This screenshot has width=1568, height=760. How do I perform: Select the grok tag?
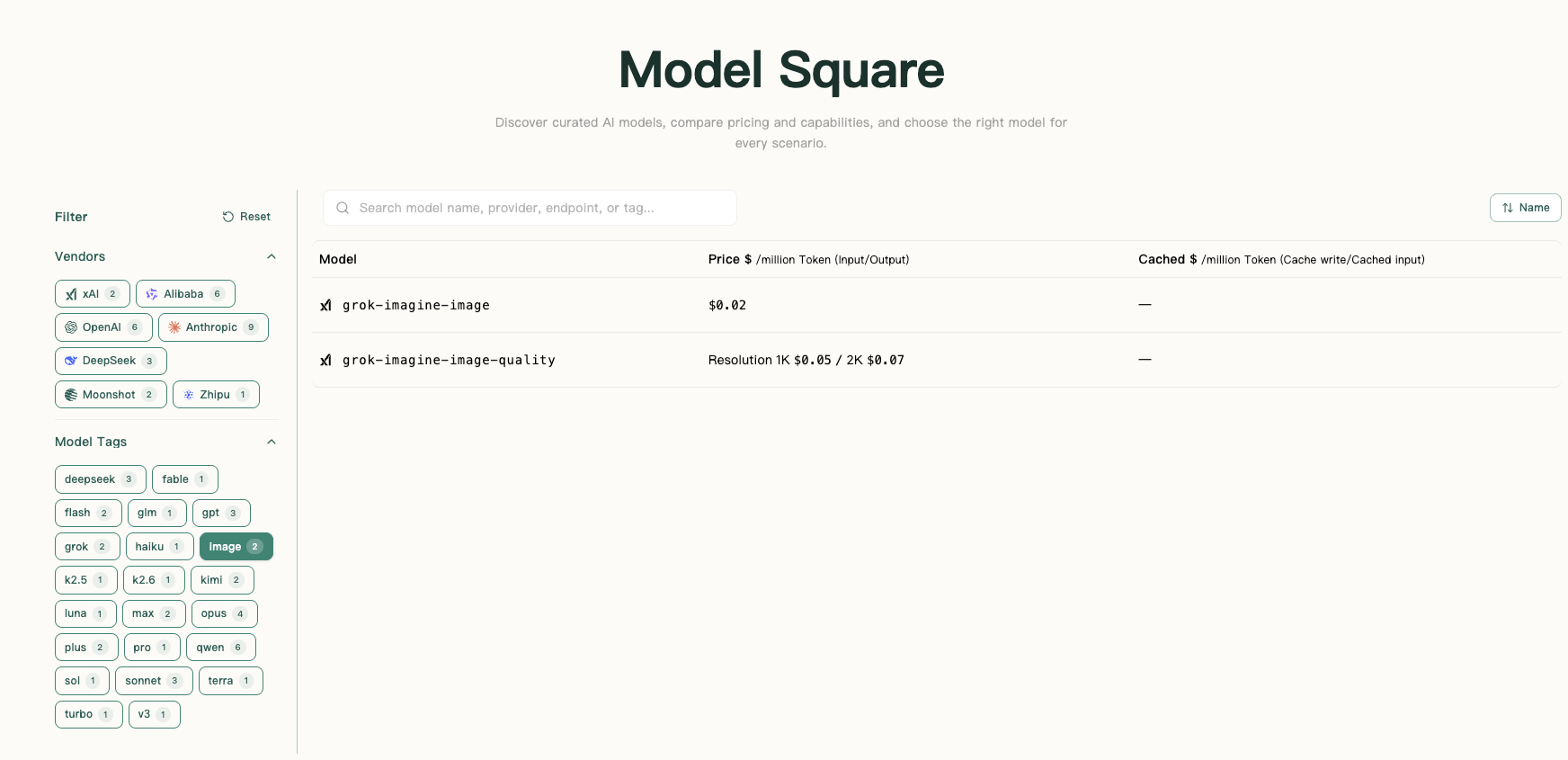click(x=87, y=547)
